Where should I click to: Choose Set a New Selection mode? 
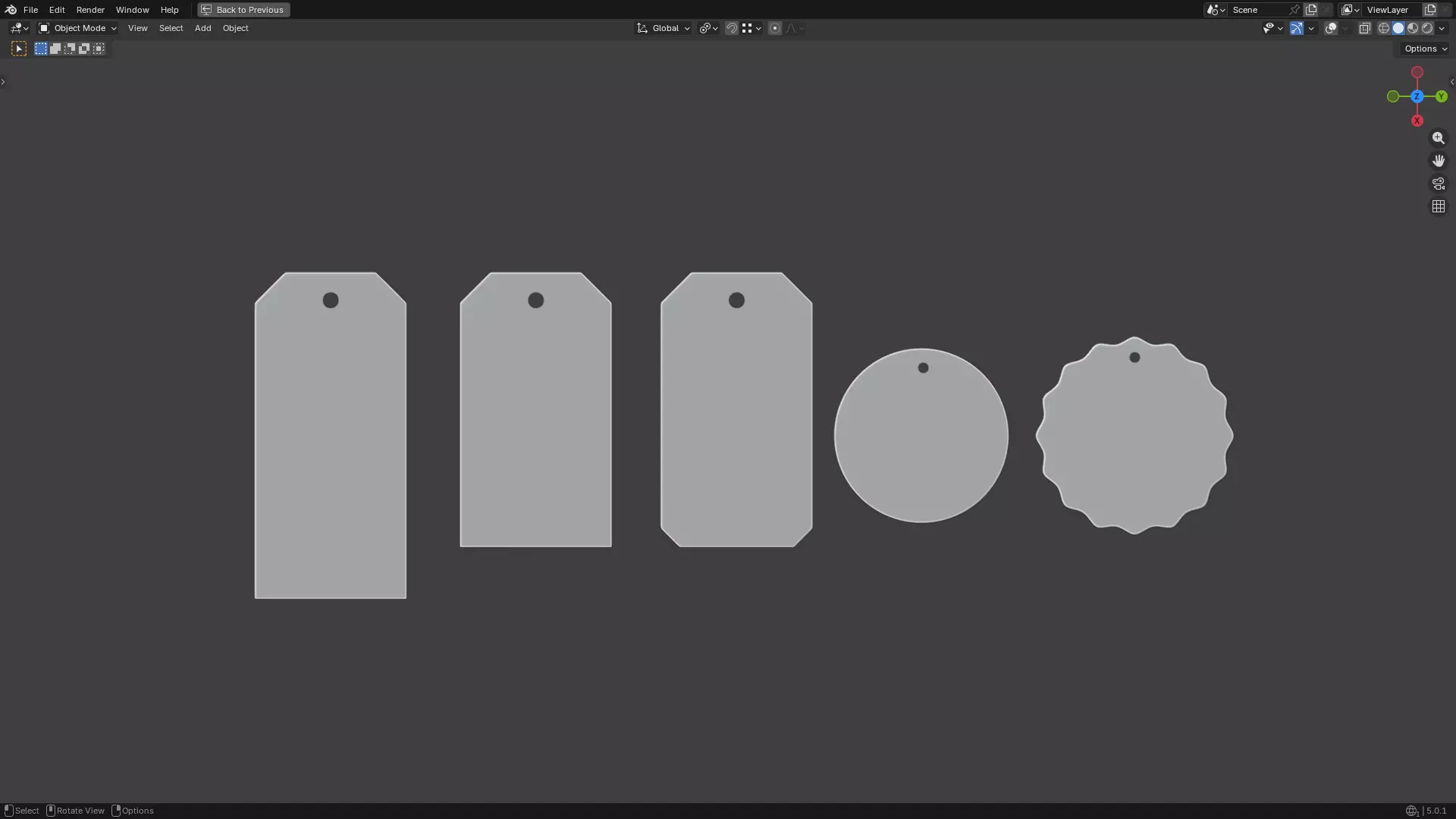41,49
